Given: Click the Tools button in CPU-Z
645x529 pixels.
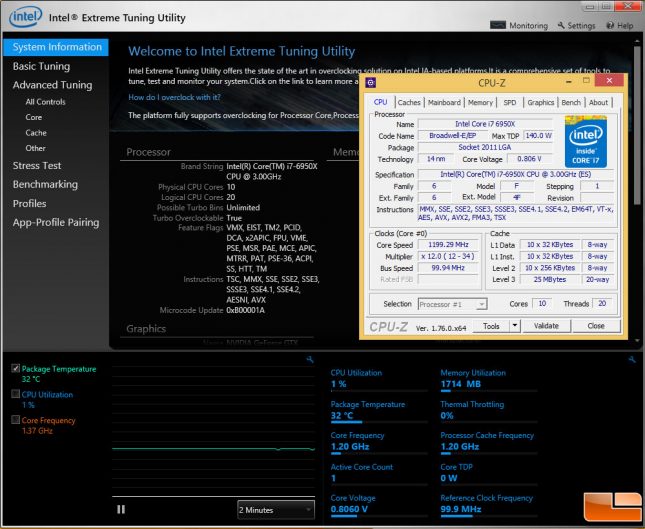Looking at the screenshot, I should coord(491,326).
